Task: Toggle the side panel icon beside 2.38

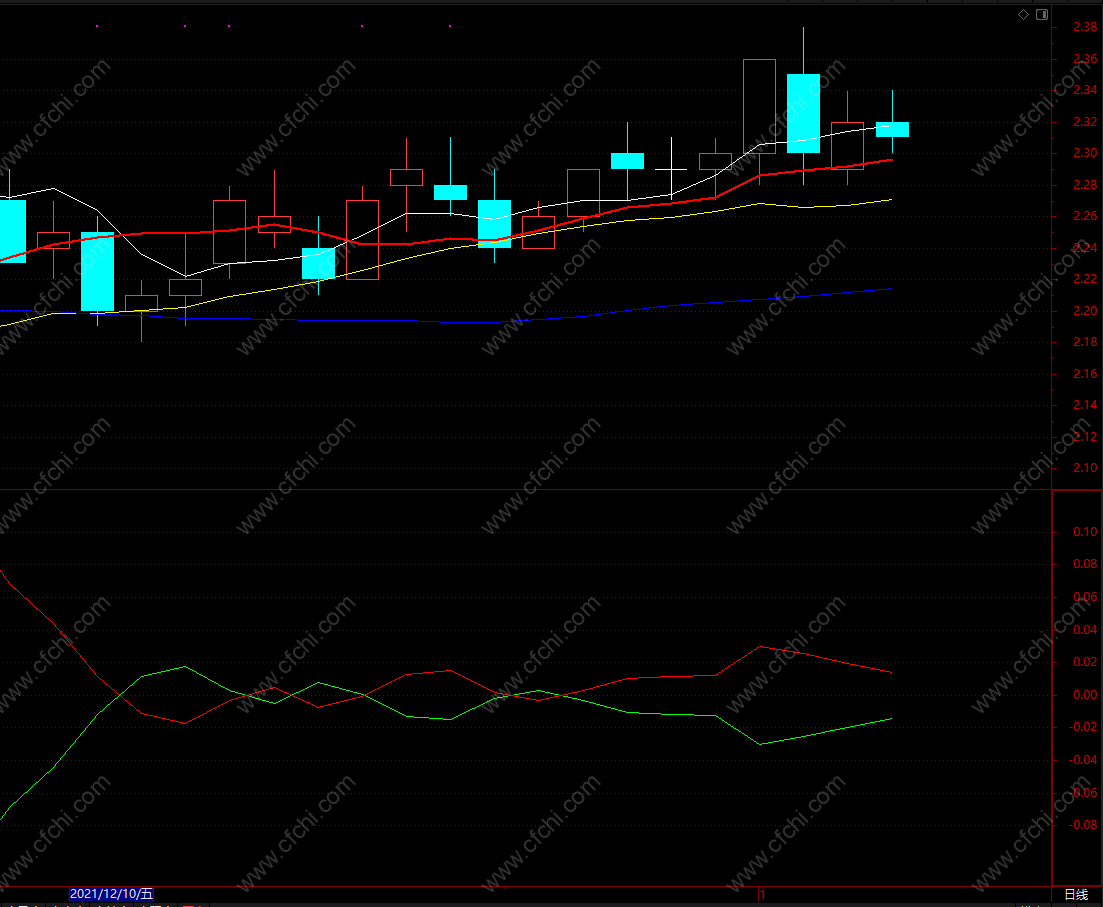Action: pos(1042,15)
